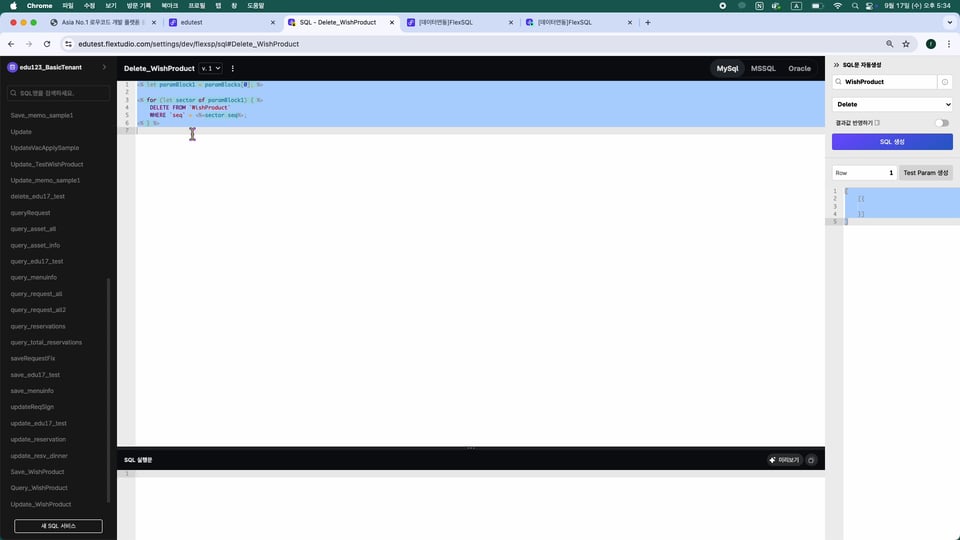Viewport: 960px width, 540px height.
Task: Select queryRequest in the SQL list
Action: (x=30, y=213)
